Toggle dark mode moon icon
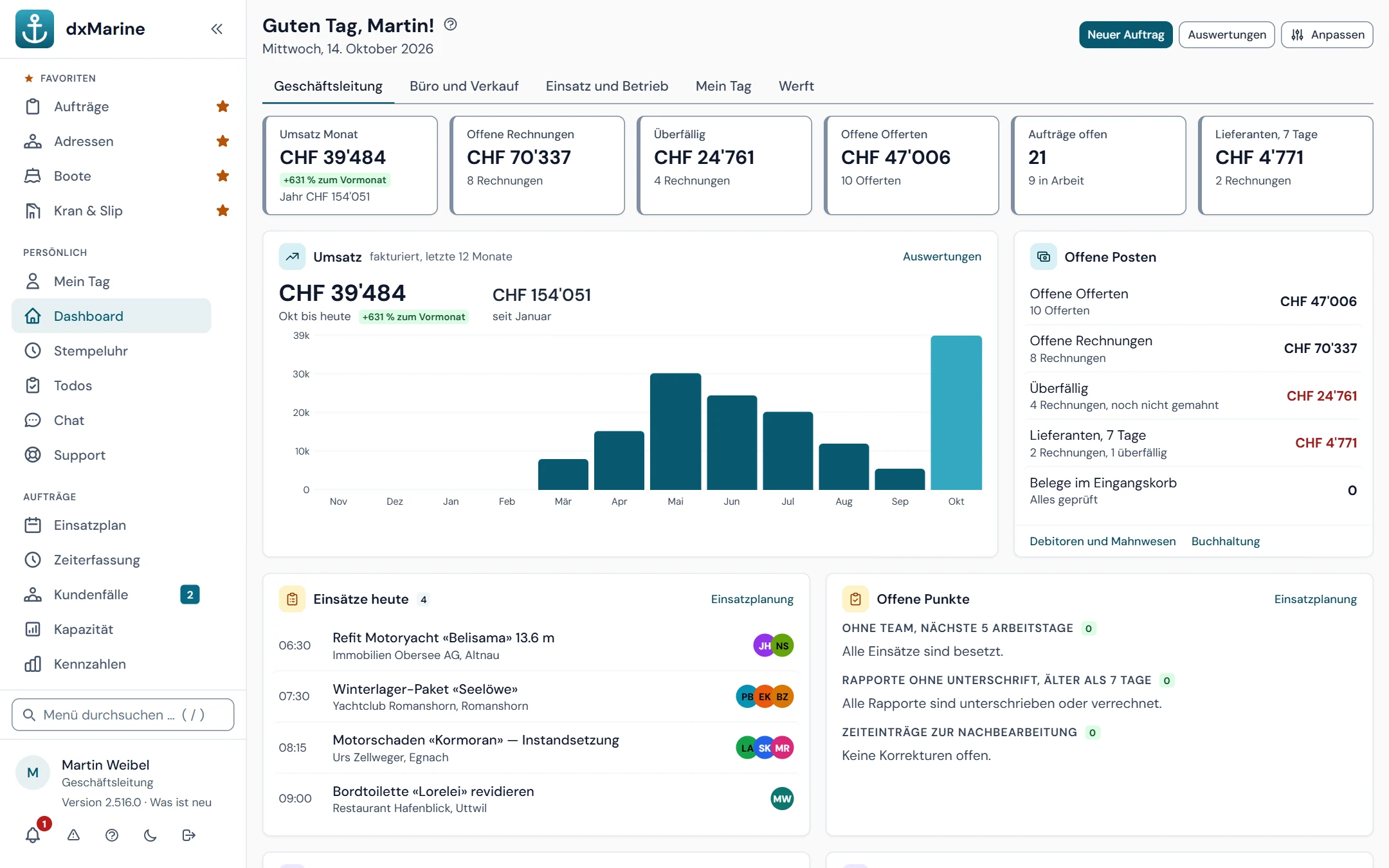Viewport: 1389px width, 868px height. (150, 835)
